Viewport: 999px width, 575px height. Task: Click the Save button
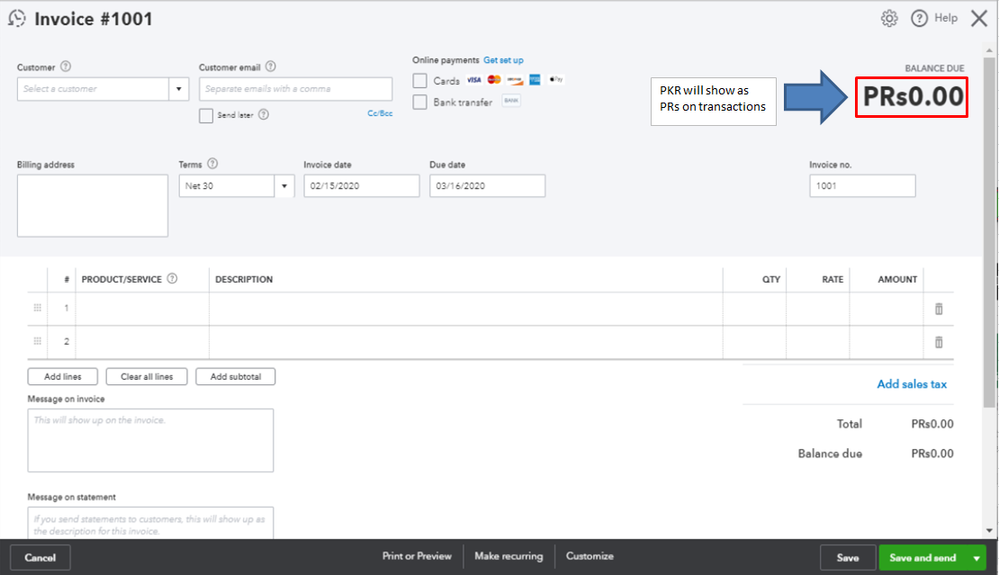click(847, 558)
